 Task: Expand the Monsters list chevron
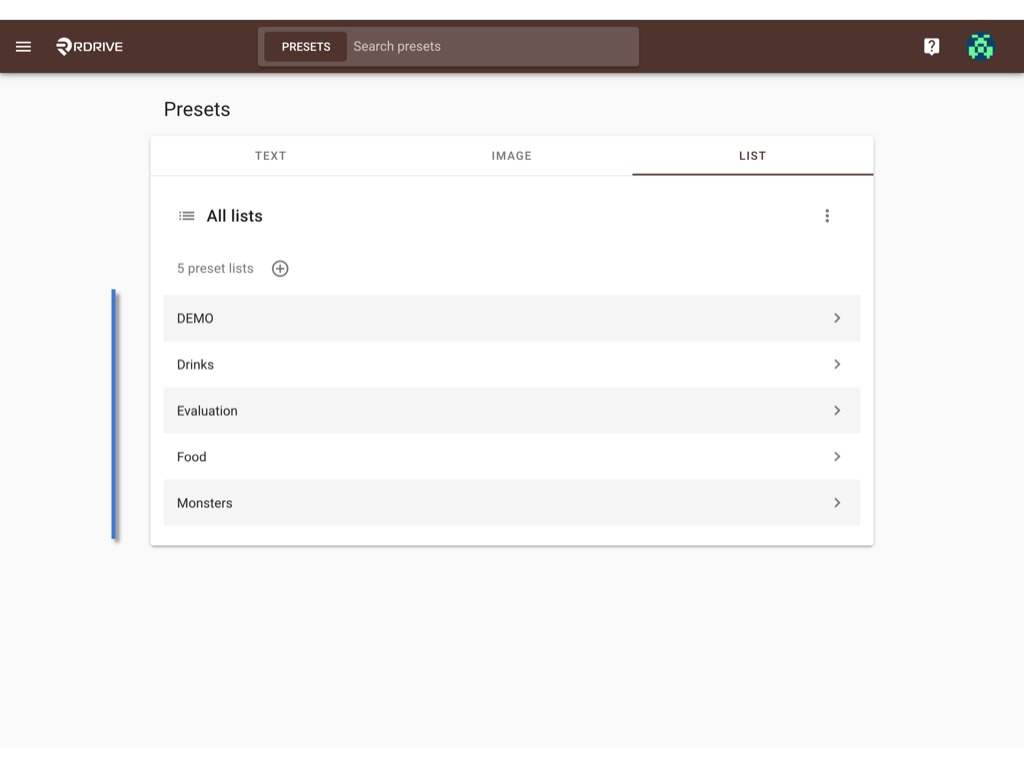point(837,503)
